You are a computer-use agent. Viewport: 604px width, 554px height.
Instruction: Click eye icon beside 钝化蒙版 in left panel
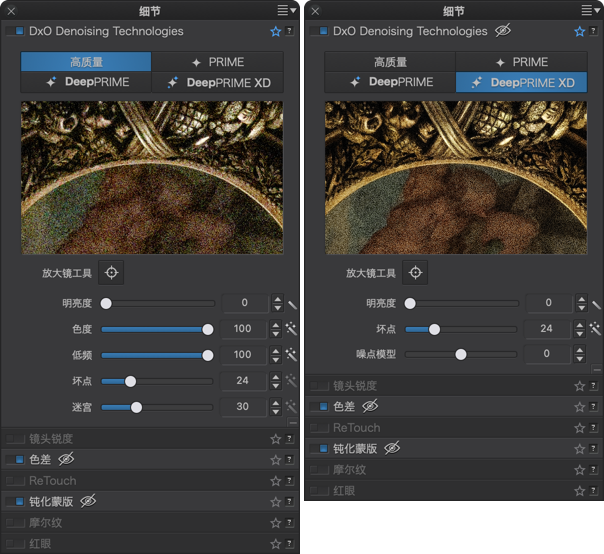click(88, 501)
